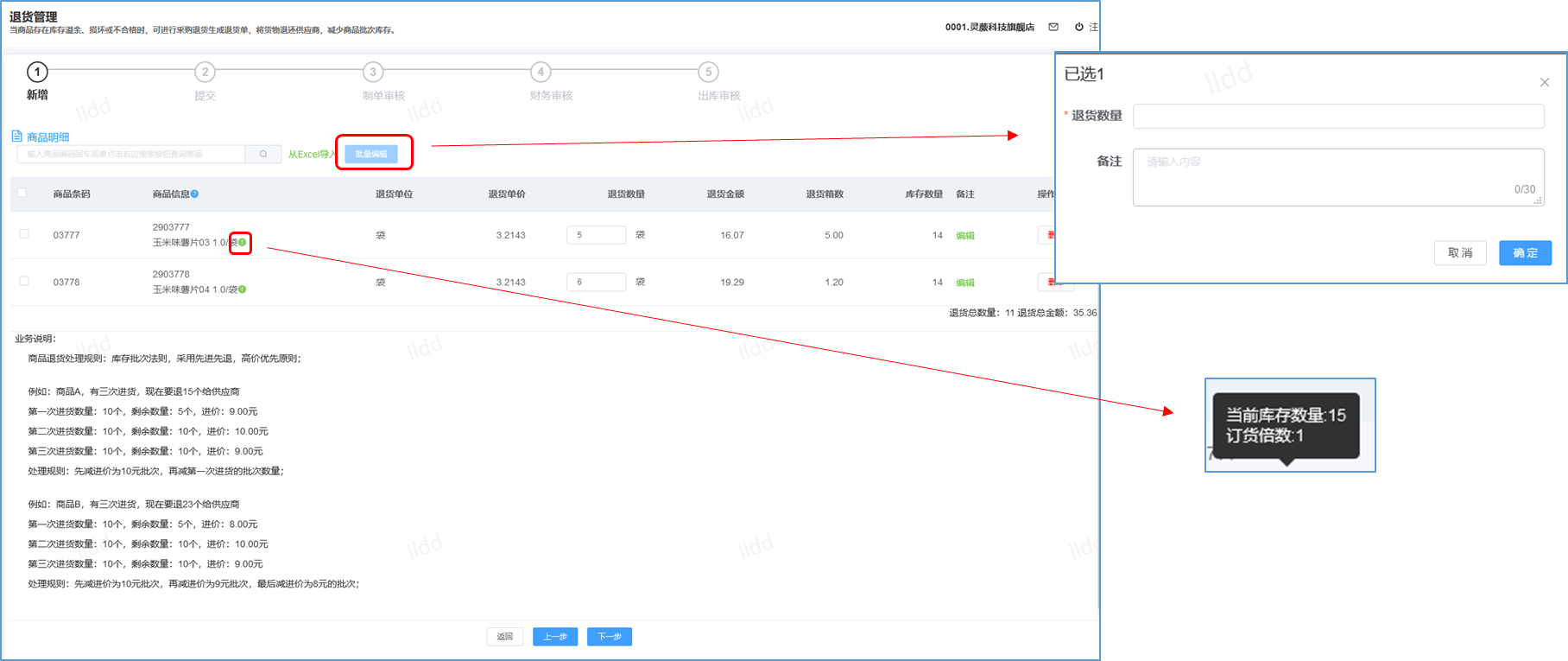
Task: Click the 商品条码 column header
Action: pyautogui.click(x=72, y=194)
